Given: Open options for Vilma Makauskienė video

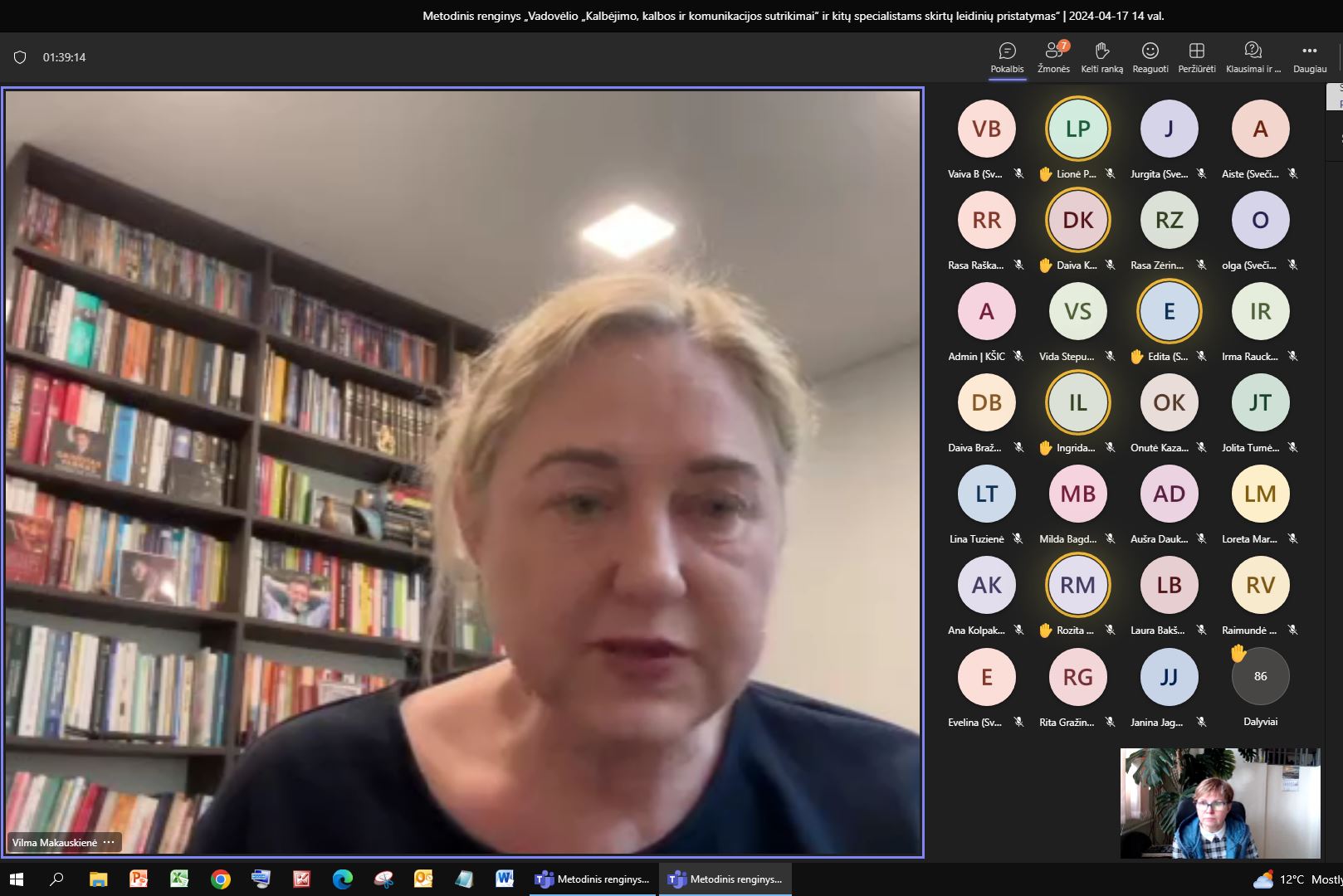Looking at the screenshot, I should 109,842.
